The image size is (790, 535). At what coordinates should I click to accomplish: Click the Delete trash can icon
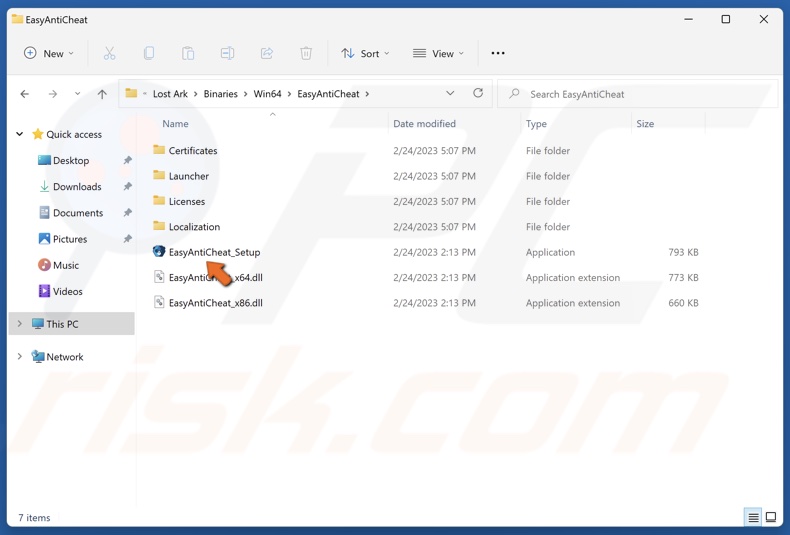pos(306,53)
